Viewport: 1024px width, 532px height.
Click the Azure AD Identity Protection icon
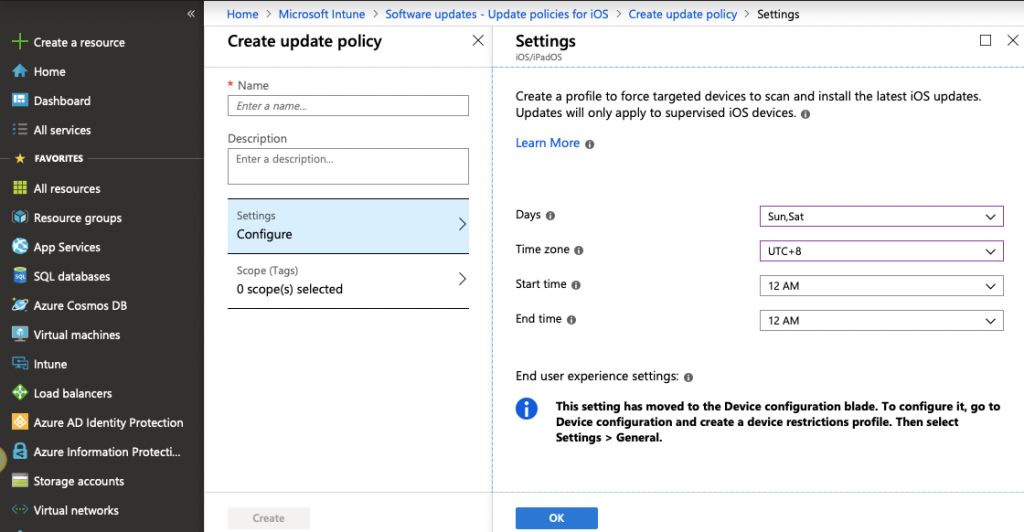[x=20, y=422]
